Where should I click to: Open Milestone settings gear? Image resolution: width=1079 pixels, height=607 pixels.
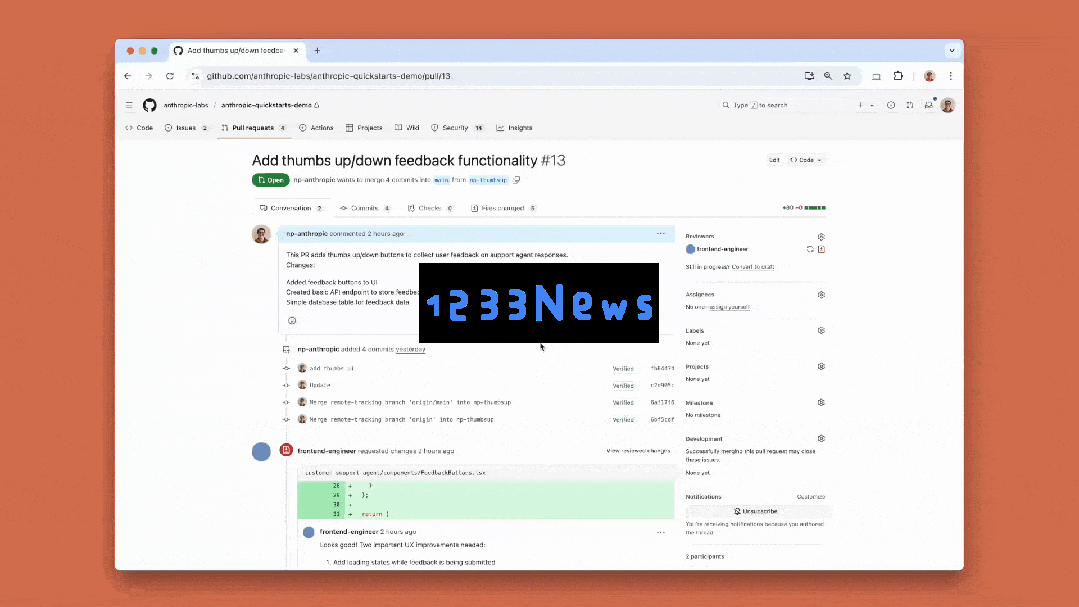821,403
